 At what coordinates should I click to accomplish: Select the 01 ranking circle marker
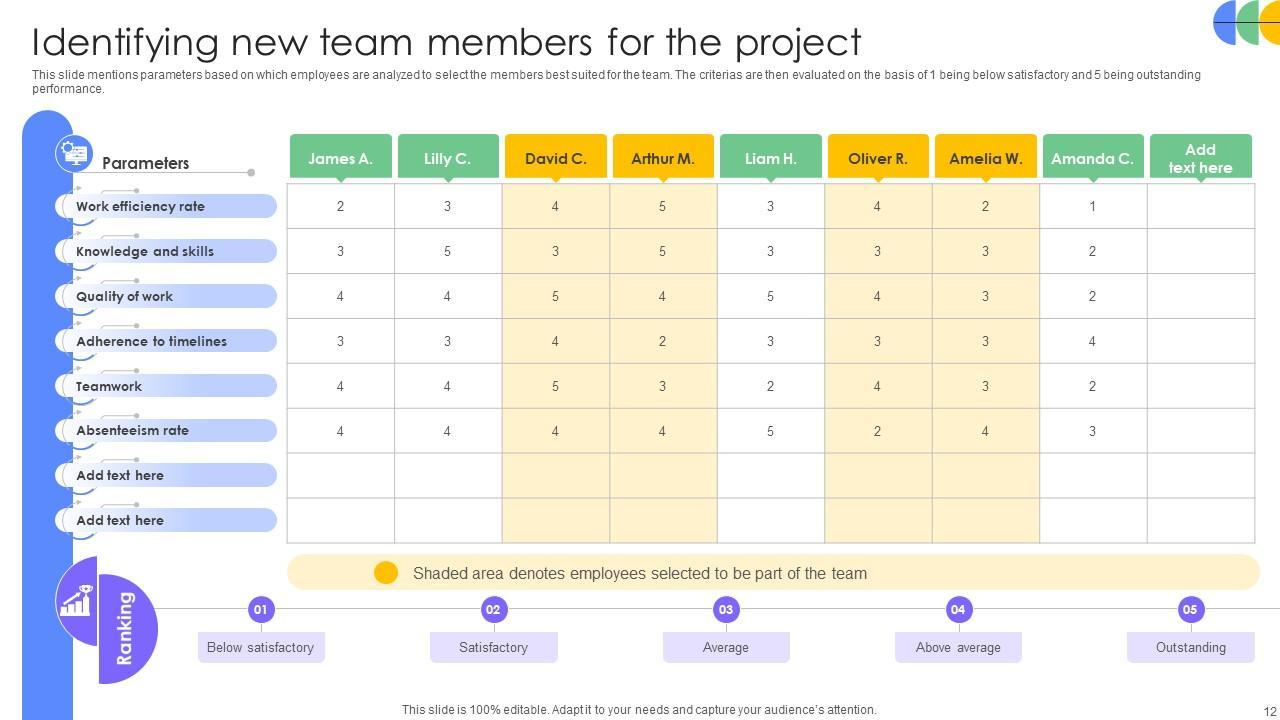click(260, 609)
